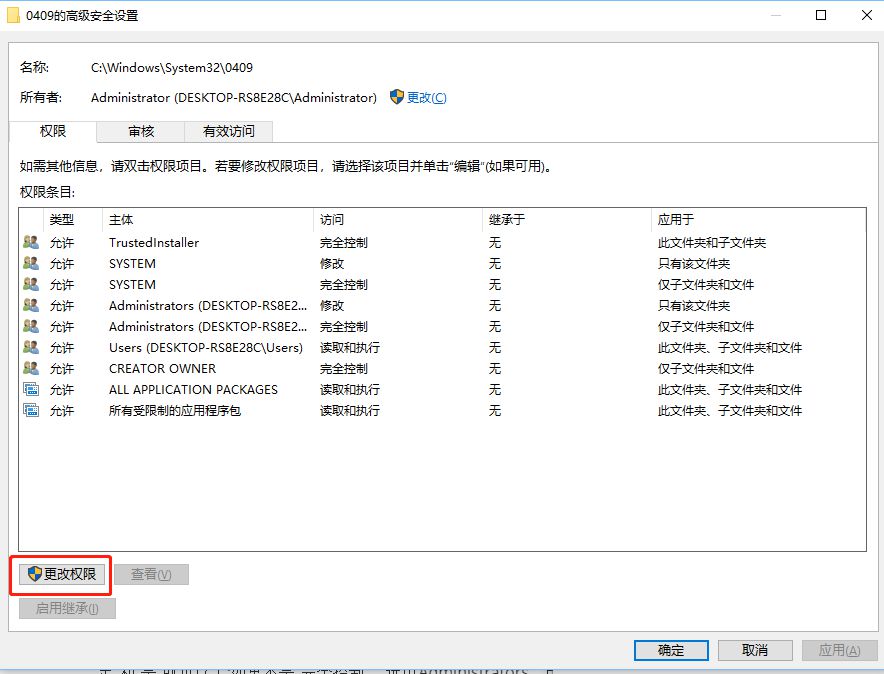The height and width of the screenshot is (674, 884).
Task: Click the icon next to ALL APPLICATION PACKAGES
Action: click(x=31, y=390)
